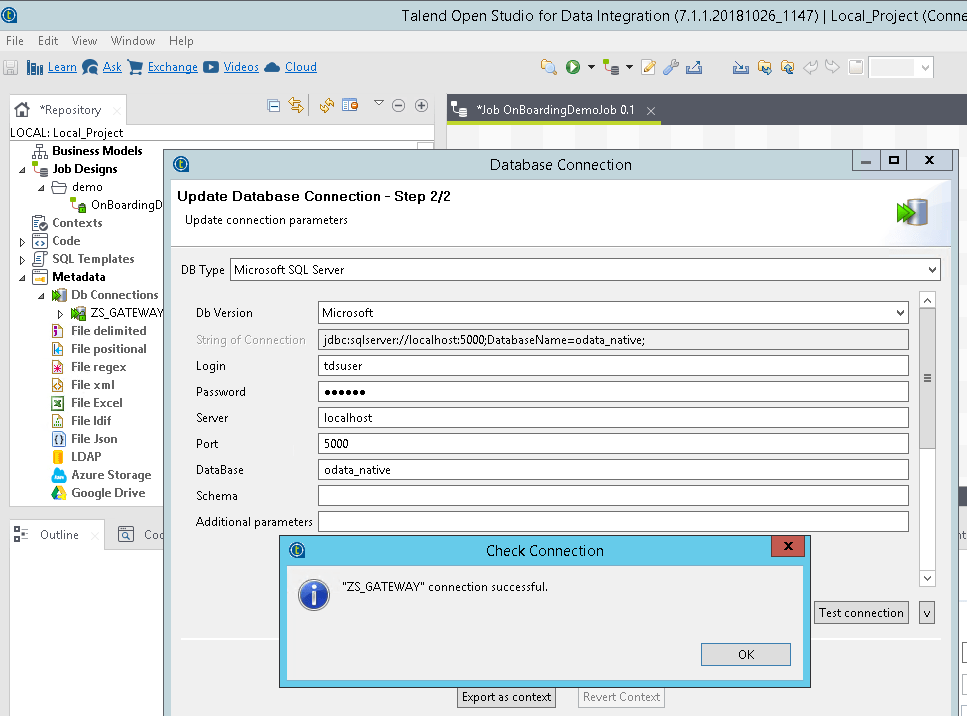Maximize Repository panel with plus circle icon
The image size is (967, 716).
[x=421, y=105]
